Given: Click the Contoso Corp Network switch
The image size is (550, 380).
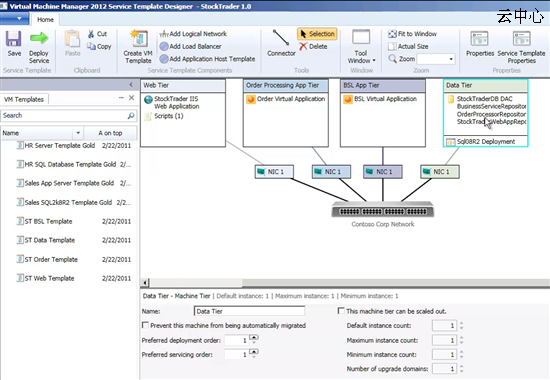Looking at the screenshot, I should pos(383,209).
